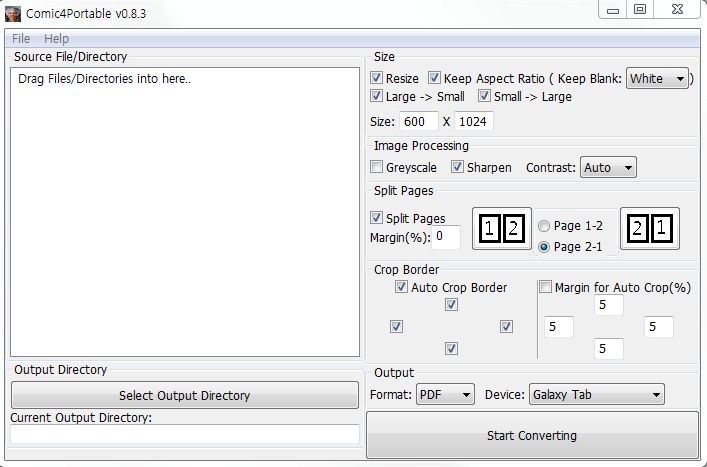The width and height of the screenshot is (707, 467).
Task: Toggle the right border crop checkbox
Action: pyautogui.click(x=506, y=327)
